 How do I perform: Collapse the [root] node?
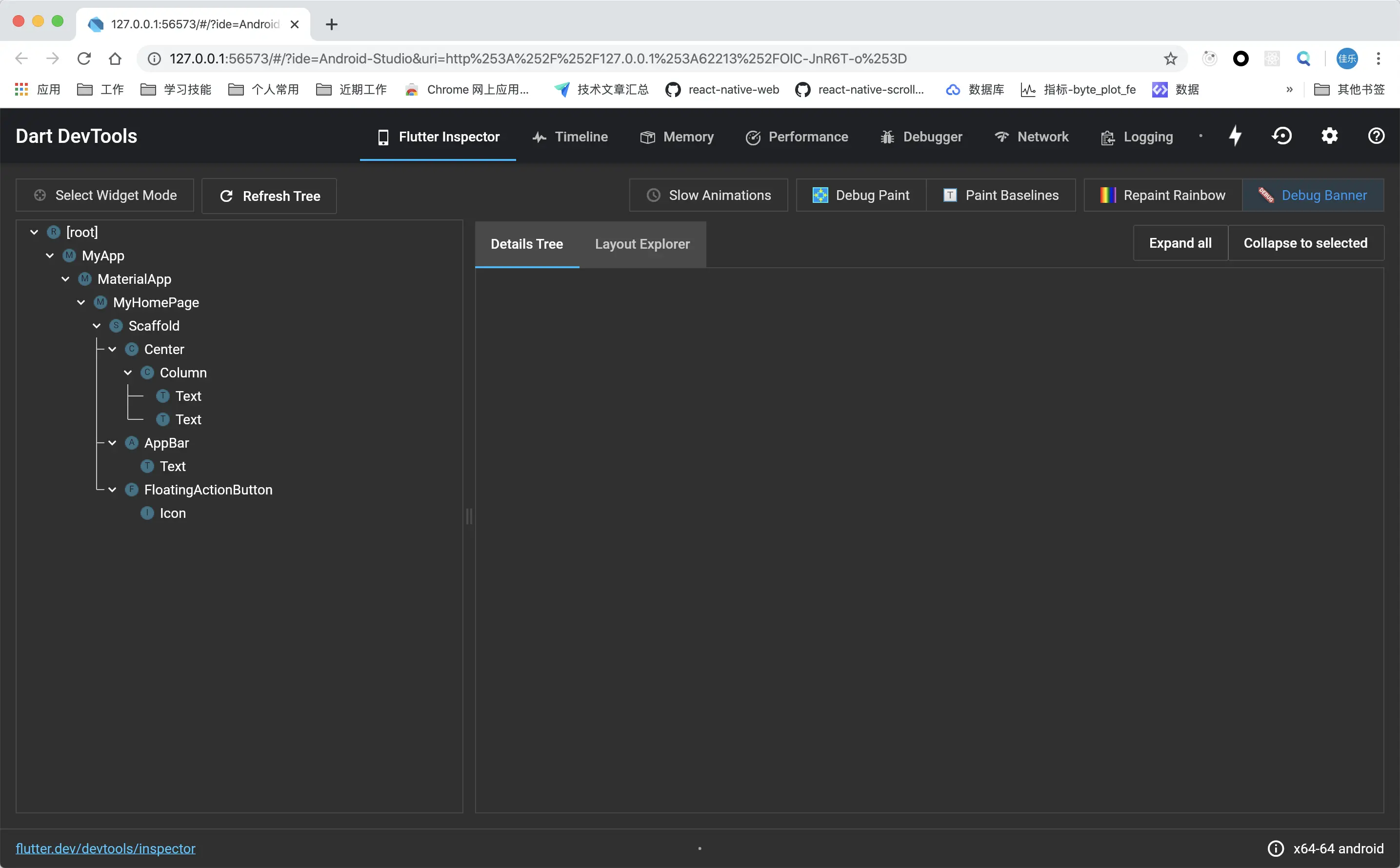click(x=34, y=232)
